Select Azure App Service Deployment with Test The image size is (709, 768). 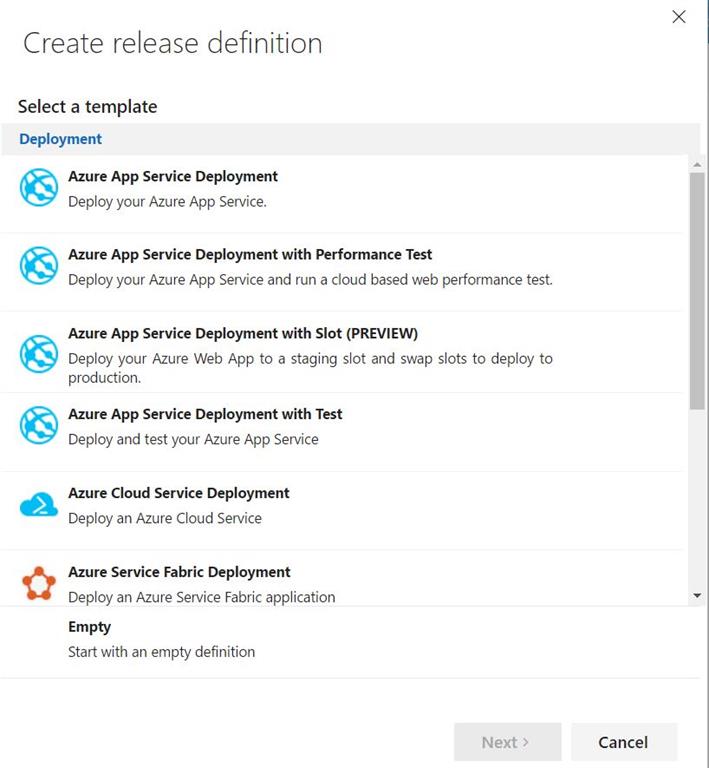click(x=205, y=414)
